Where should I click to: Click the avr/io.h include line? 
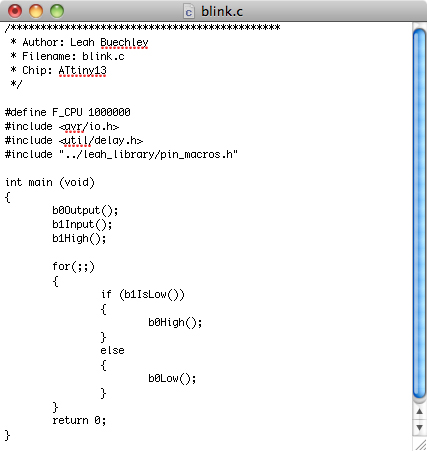click(62, 127)
